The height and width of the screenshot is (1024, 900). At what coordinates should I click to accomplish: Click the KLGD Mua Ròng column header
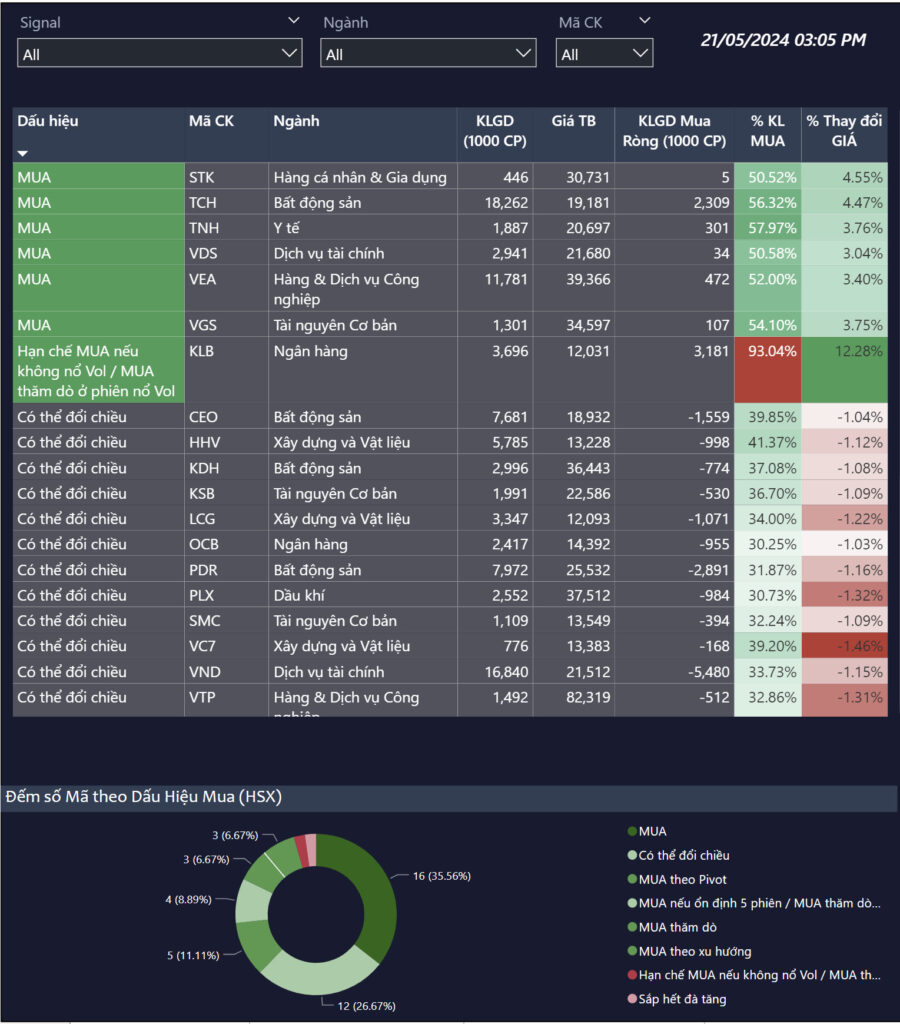click(x=673, y=131)
